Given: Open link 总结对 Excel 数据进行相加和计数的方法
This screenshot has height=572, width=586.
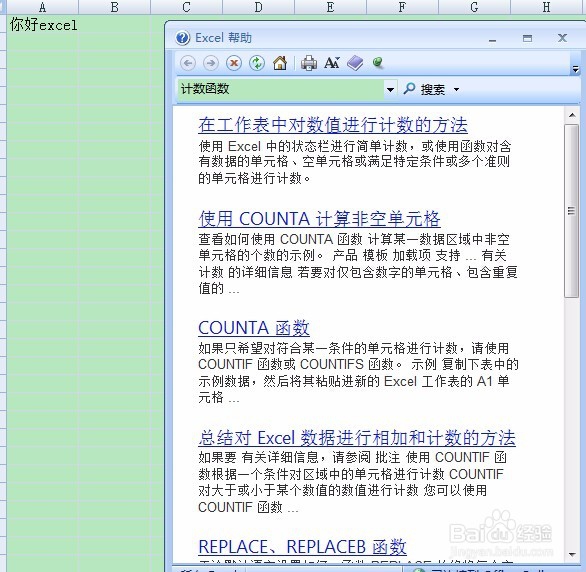Looking at the screenshot, I should pos(357,437).
